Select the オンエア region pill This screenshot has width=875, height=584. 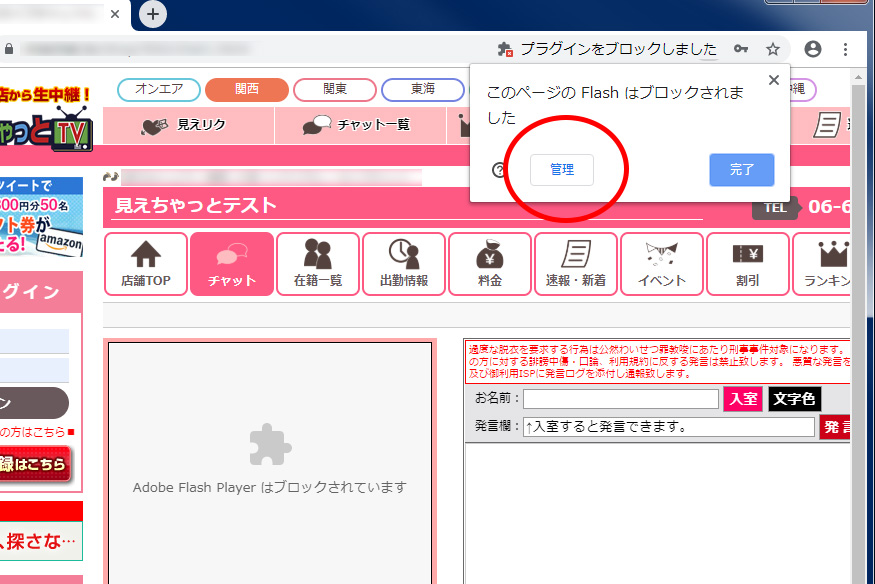point(159,89)
